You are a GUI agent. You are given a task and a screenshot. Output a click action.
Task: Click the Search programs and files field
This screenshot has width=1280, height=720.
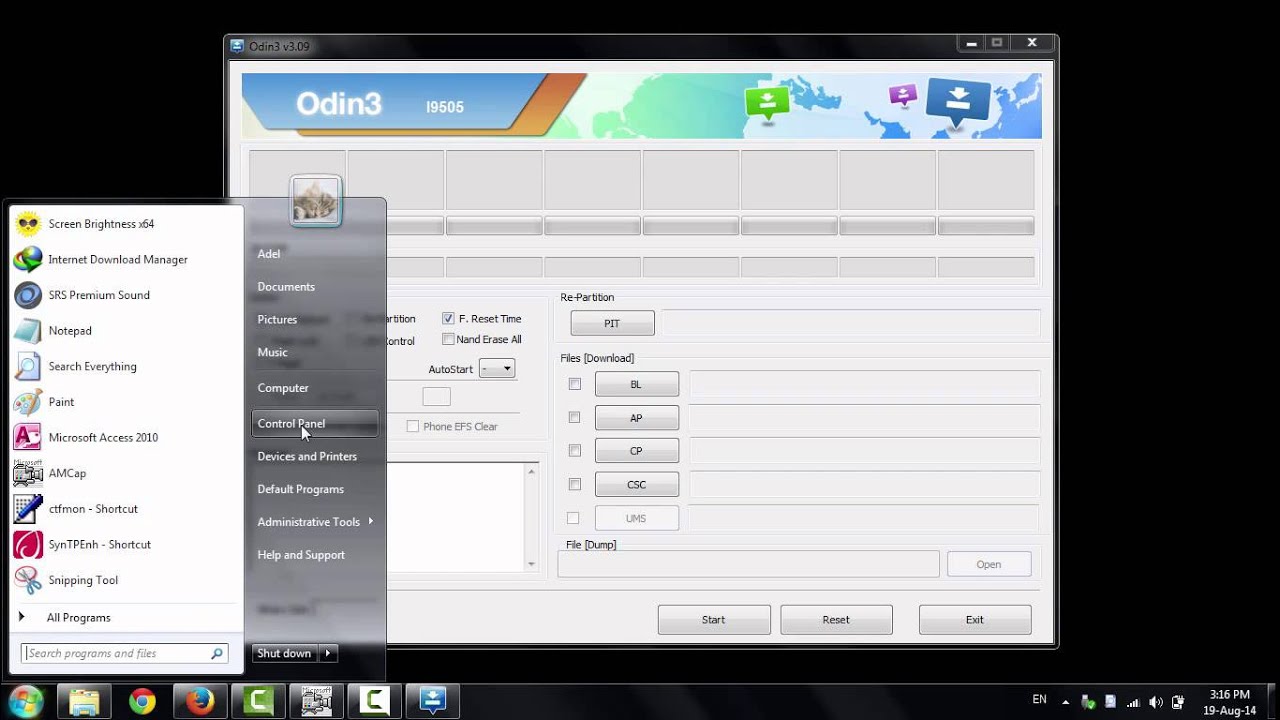coord(116,654)
